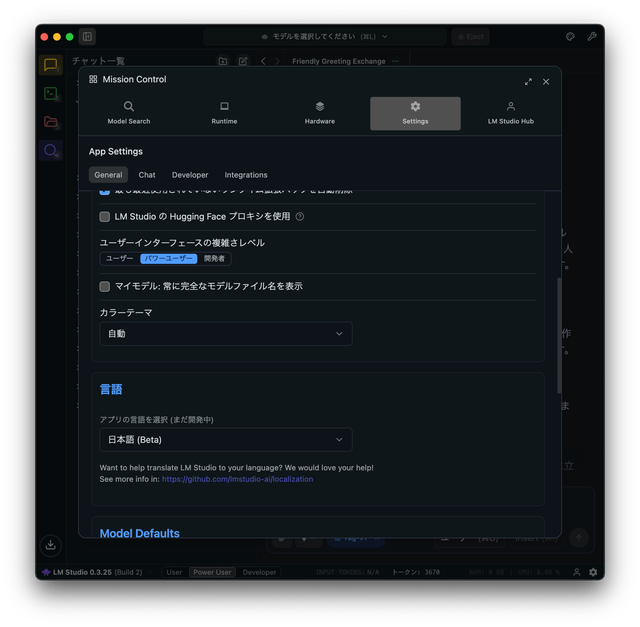Open the カラーテーマ dropdown set to 自動

click(225, 333)
